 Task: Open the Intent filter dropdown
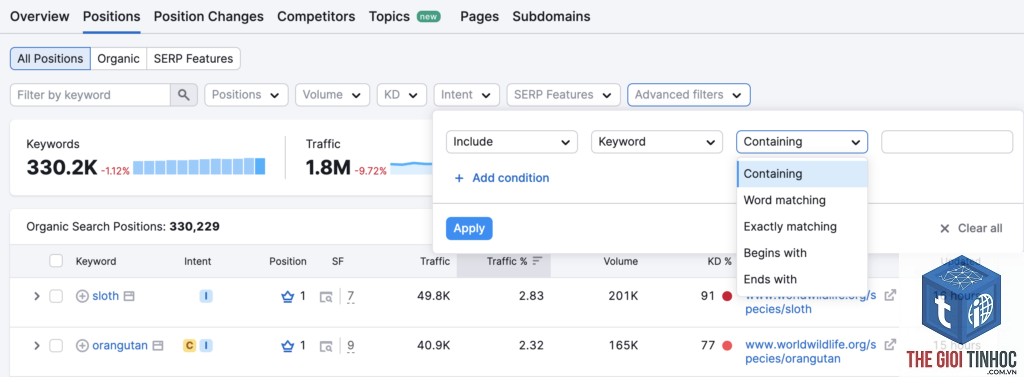pyautogui.click(x=466, y=95)
